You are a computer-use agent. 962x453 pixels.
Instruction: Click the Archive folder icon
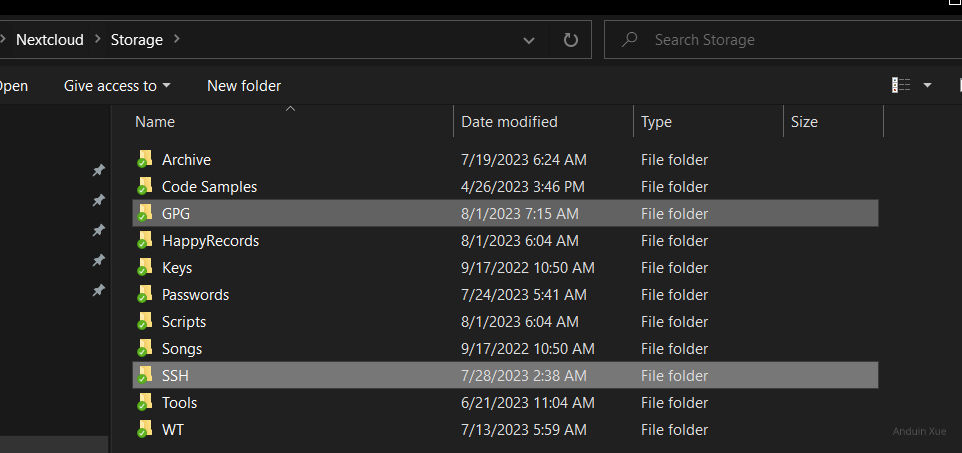pos(145,160)
